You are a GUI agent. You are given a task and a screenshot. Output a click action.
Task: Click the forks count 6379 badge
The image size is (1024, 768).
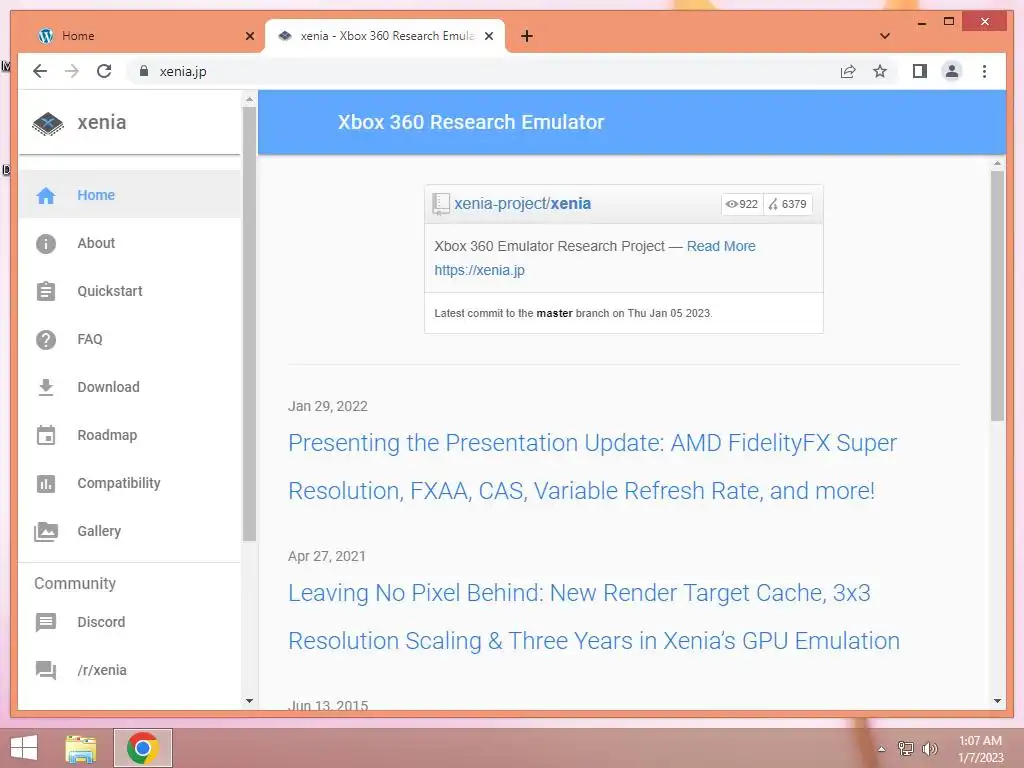tap(788, 204)
